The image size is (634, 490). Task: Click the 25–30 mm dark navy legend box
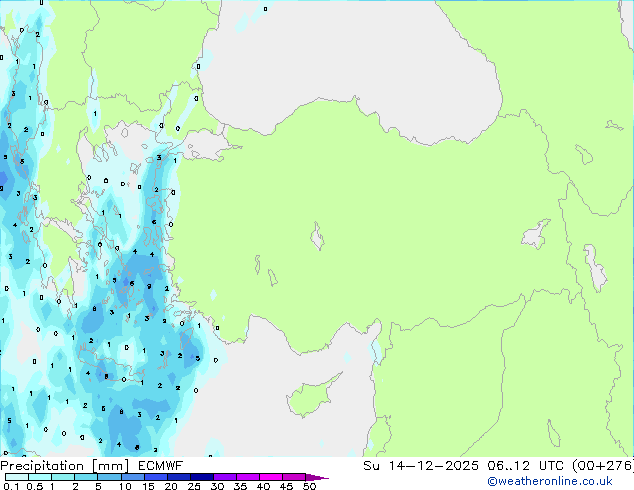[201, 477]
